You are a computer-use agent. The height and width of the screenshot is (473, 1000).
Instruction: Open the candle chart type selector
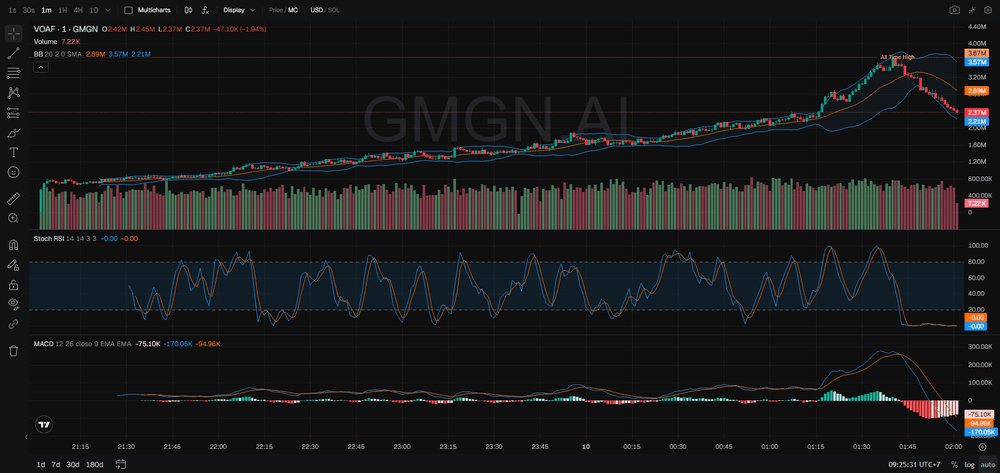tap(188, 10)
